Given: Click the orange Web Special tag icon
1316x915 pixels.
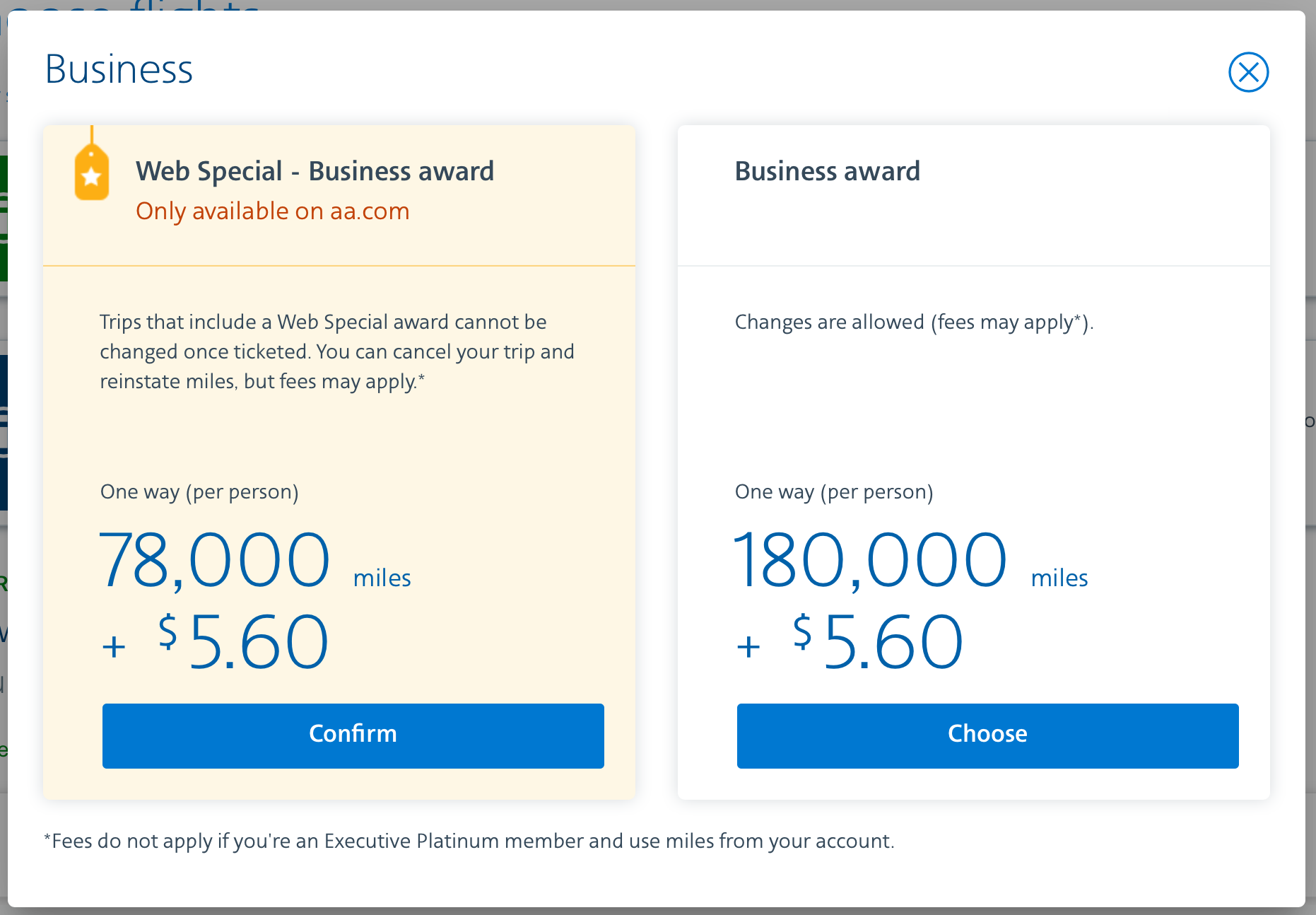Looking at the screenshot, I should 92,173.
